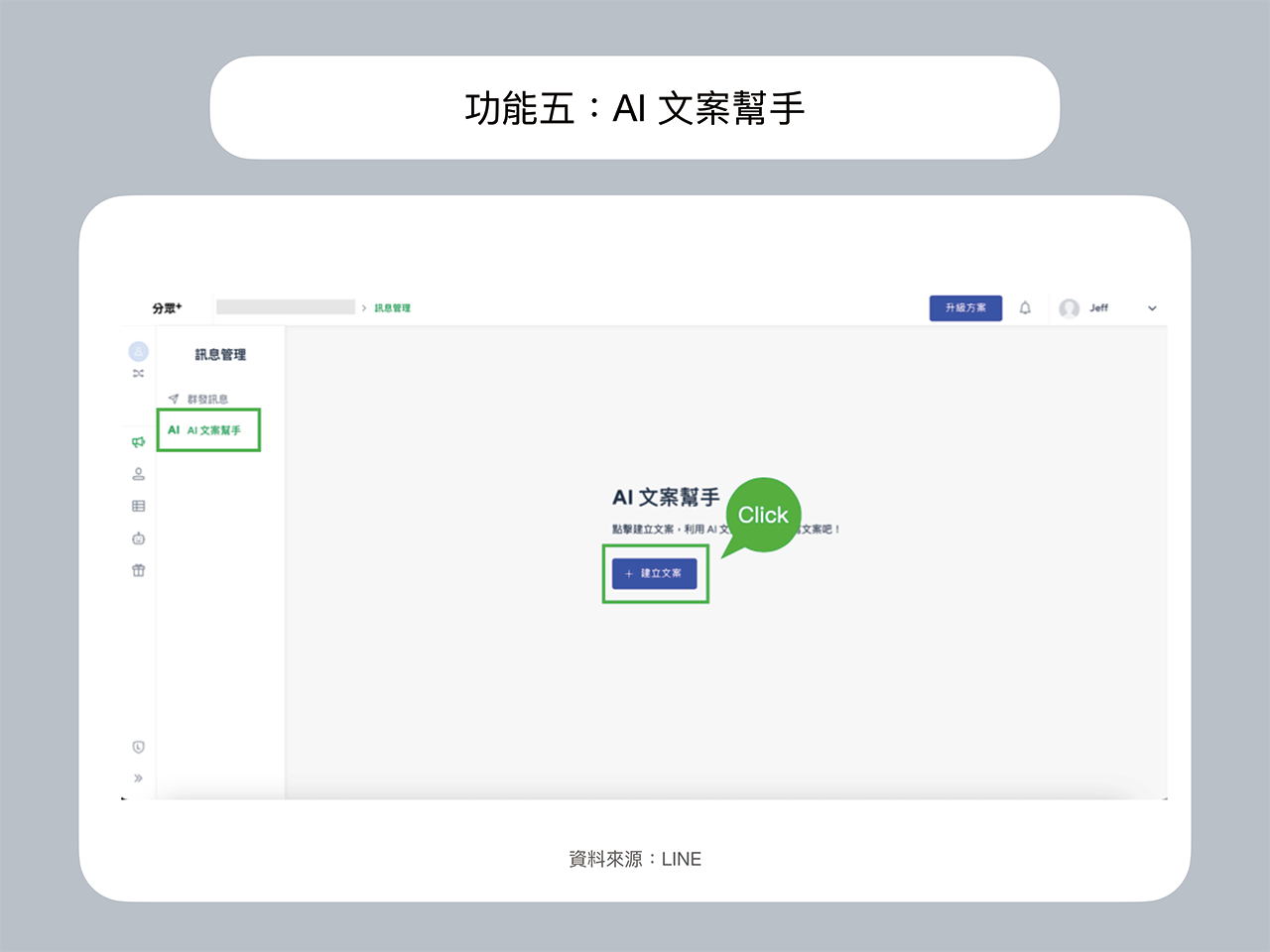
Task: Click the 分眾+ logo text
Action: (168, 307)
